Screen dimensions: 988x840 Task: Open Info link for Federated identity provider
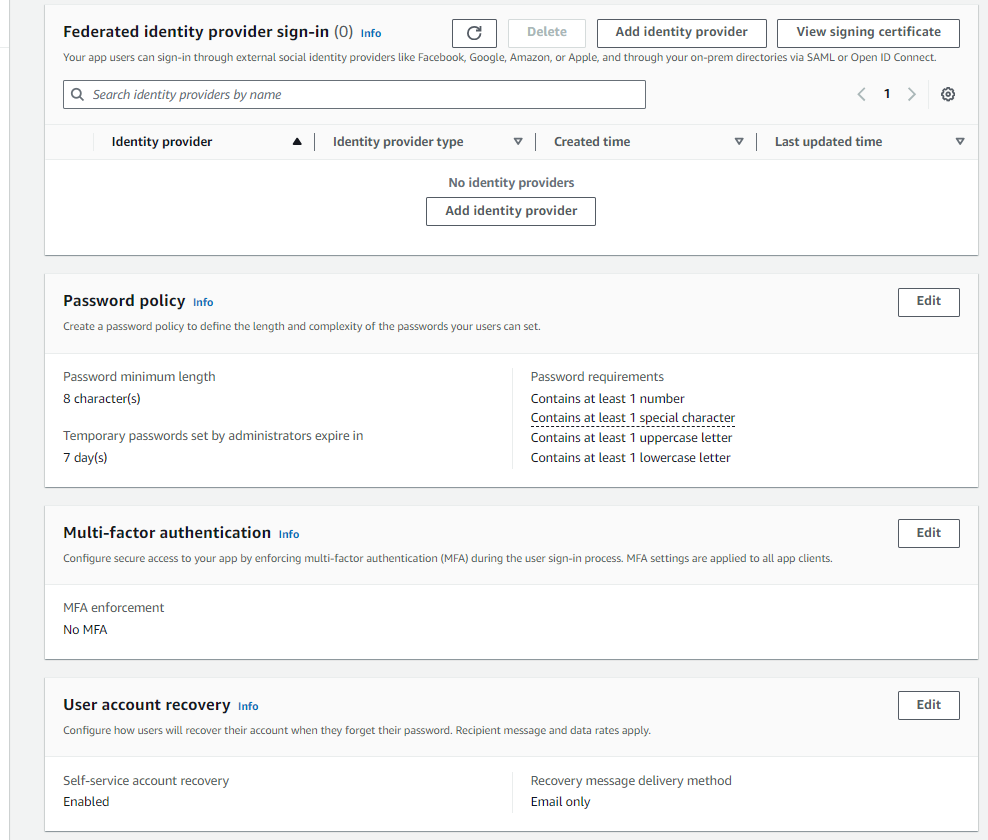tap(371, 34)
